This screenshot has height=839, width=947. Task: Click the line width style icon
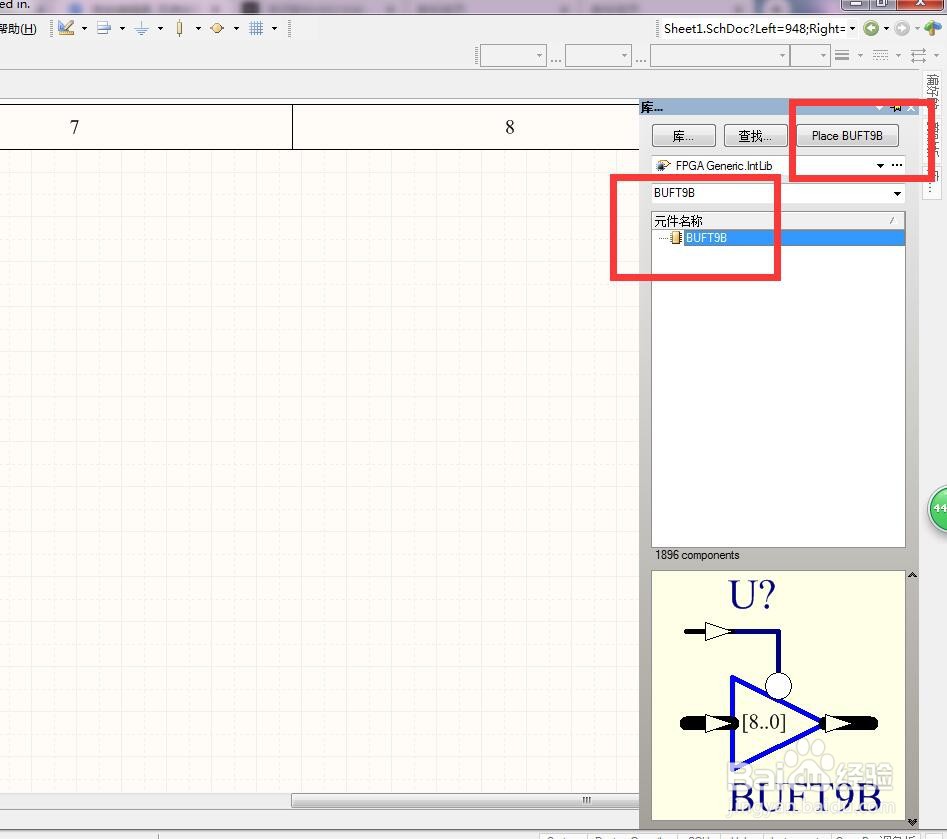tap(842, 56)
